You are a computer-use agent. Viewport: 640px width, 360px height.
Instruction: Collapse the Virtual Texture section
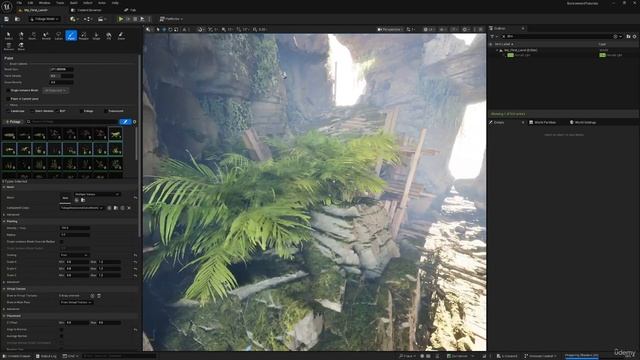(x=4, y=289)
